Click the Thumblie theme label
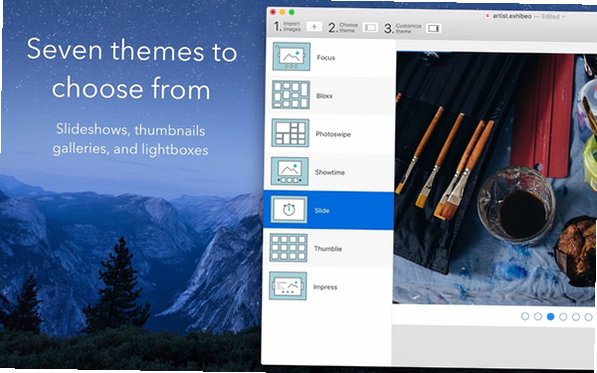Image resolution: width=597 pixels, height=373 pixels. (328, 249)
